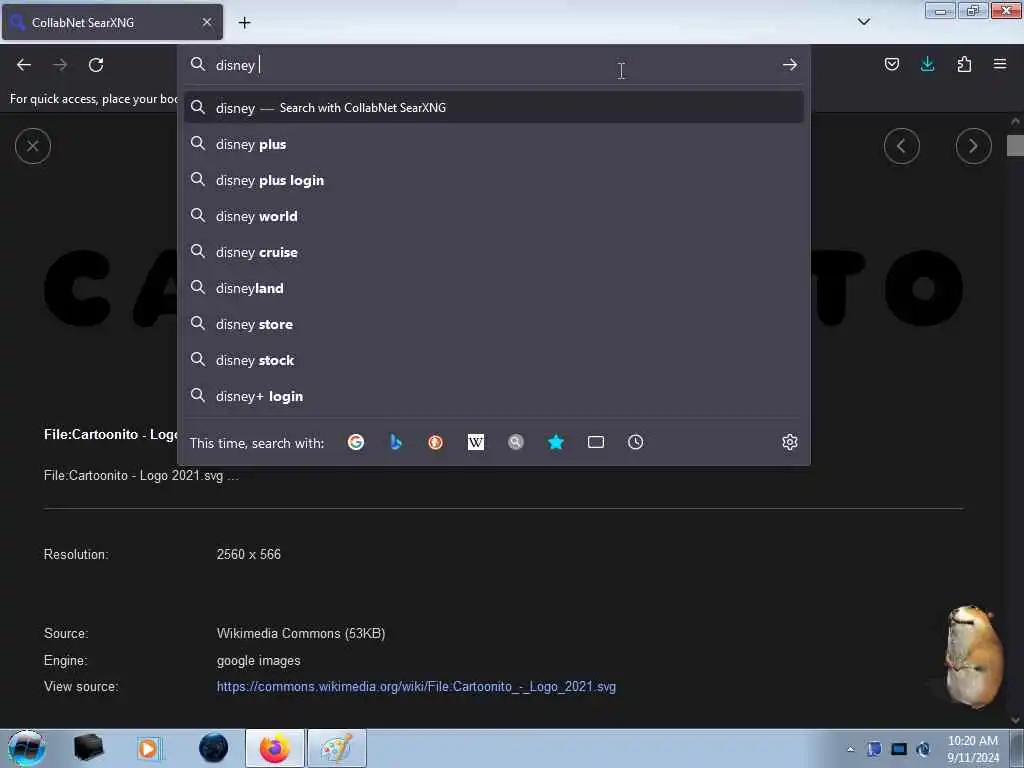Pick the 'disneyland' suggestion
This screenshot has height=768, width=1024.
pos(494,288)
